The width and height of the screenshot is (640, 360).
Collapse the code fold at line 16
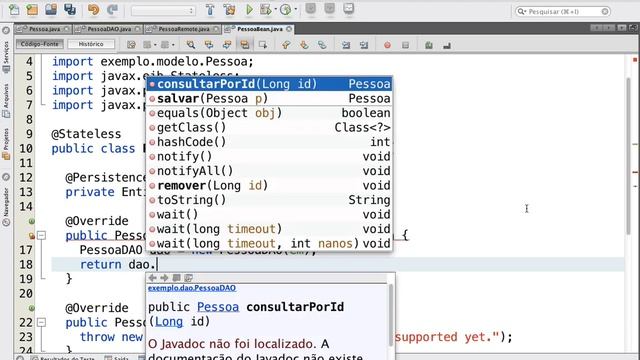(x=41, y=236)
